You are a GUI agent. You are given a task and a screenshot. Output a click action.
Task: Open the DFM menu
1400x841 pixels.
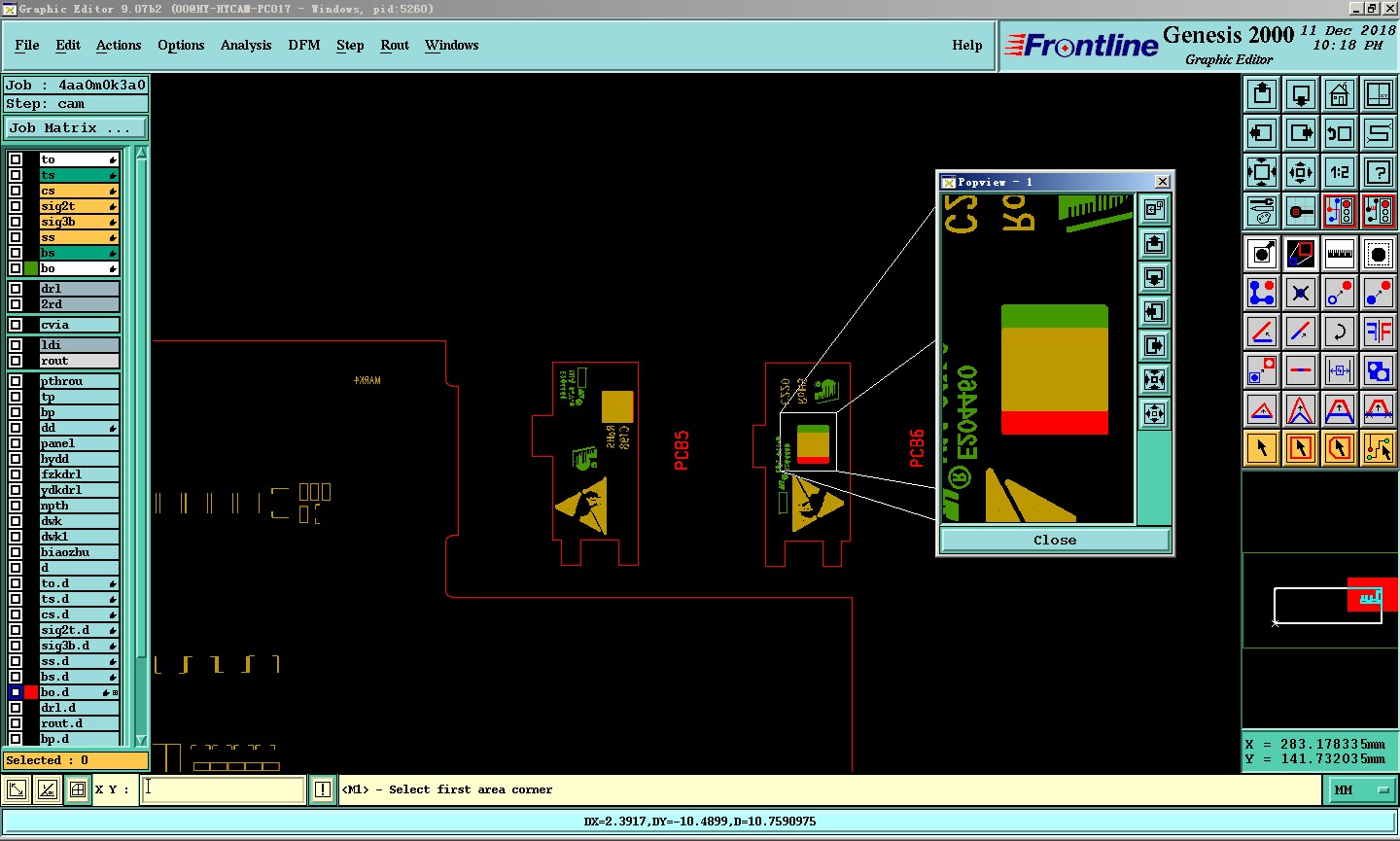point(304,45)
